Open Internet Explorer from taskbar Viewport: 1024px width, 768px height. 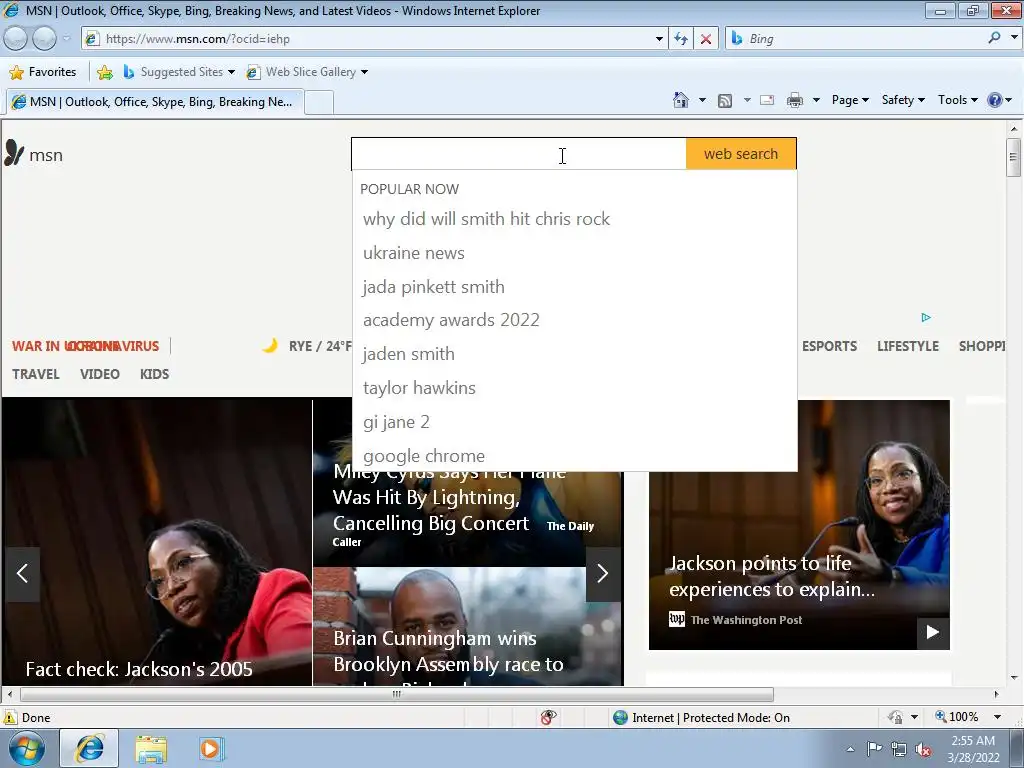(x=89, y=749)
